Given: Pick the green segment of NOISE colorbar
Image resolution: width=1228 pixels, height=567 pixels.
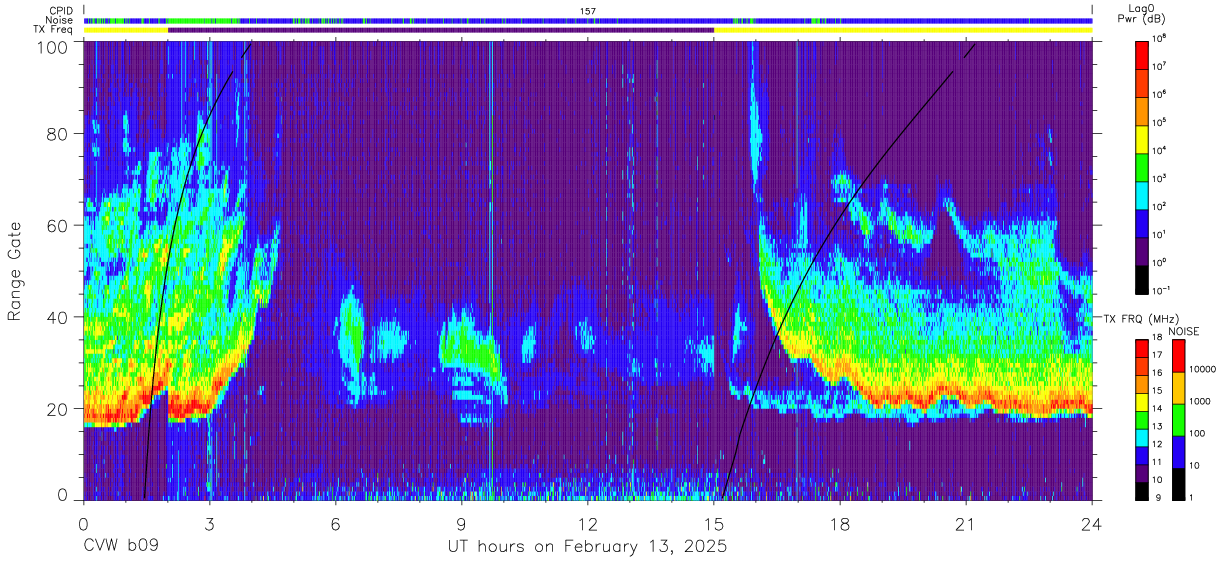Looking at the screenshot, I should 1178,420.
